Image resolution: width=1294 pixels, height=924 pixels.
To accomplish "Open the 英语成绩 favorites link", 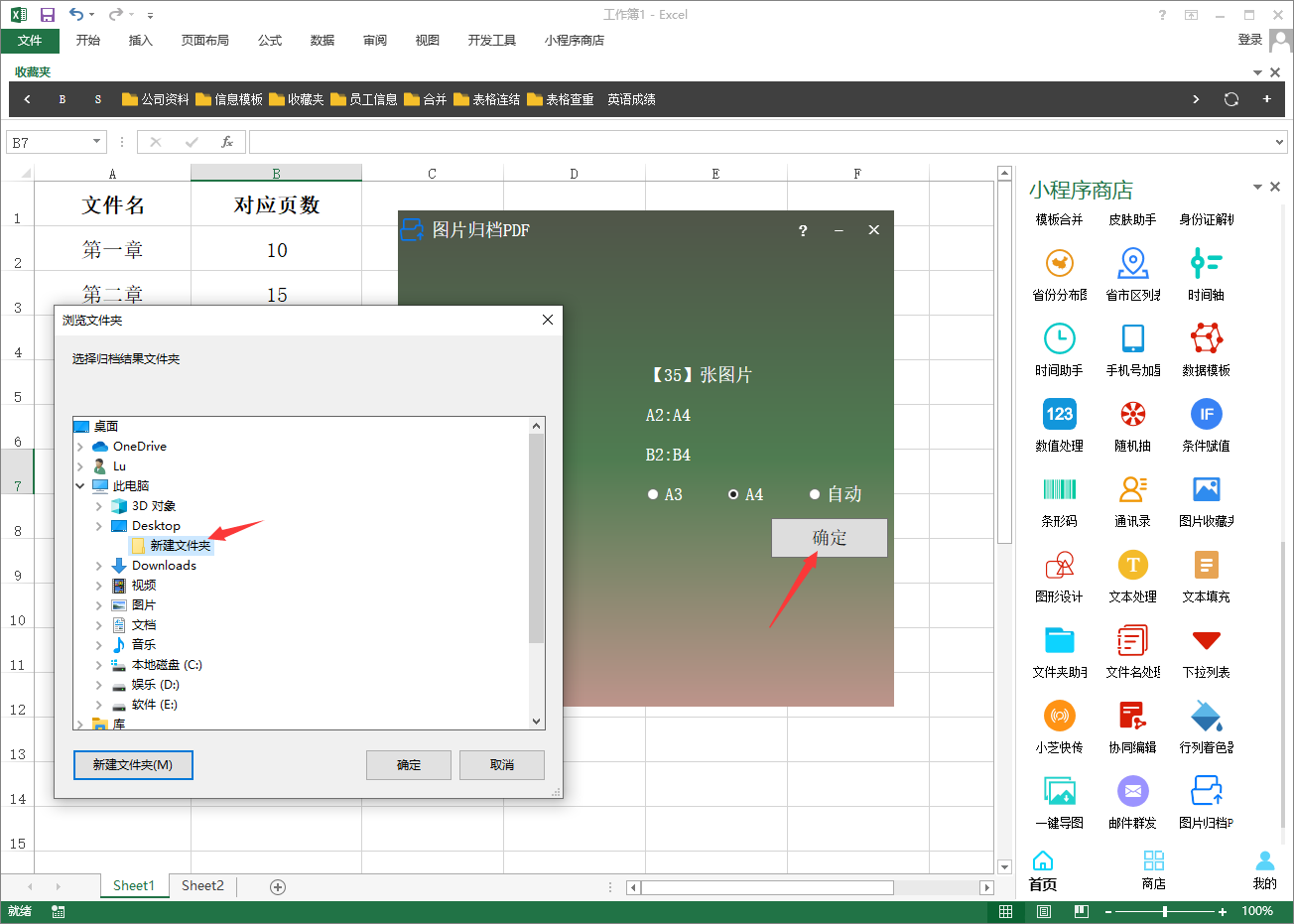I will point(631,99).
